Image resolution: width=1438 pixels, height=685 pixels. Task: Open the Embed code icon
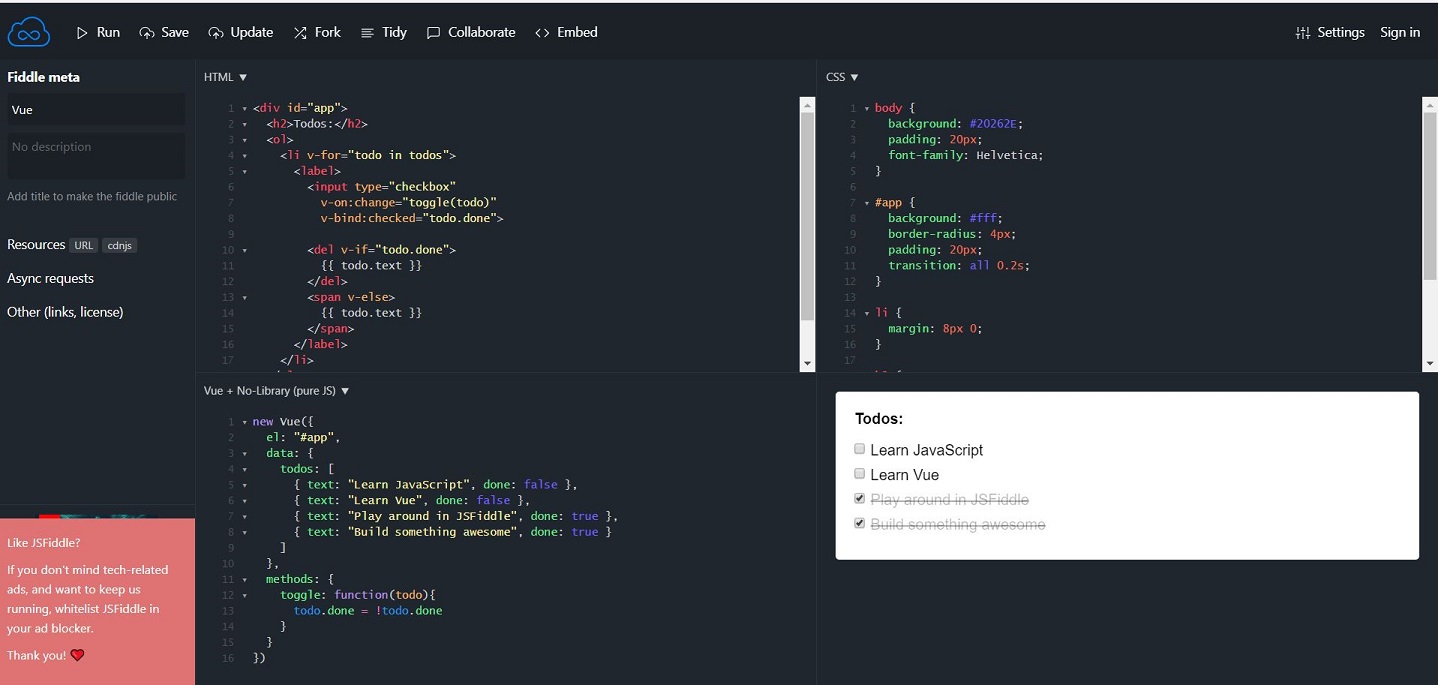click(x=542, y=33)
